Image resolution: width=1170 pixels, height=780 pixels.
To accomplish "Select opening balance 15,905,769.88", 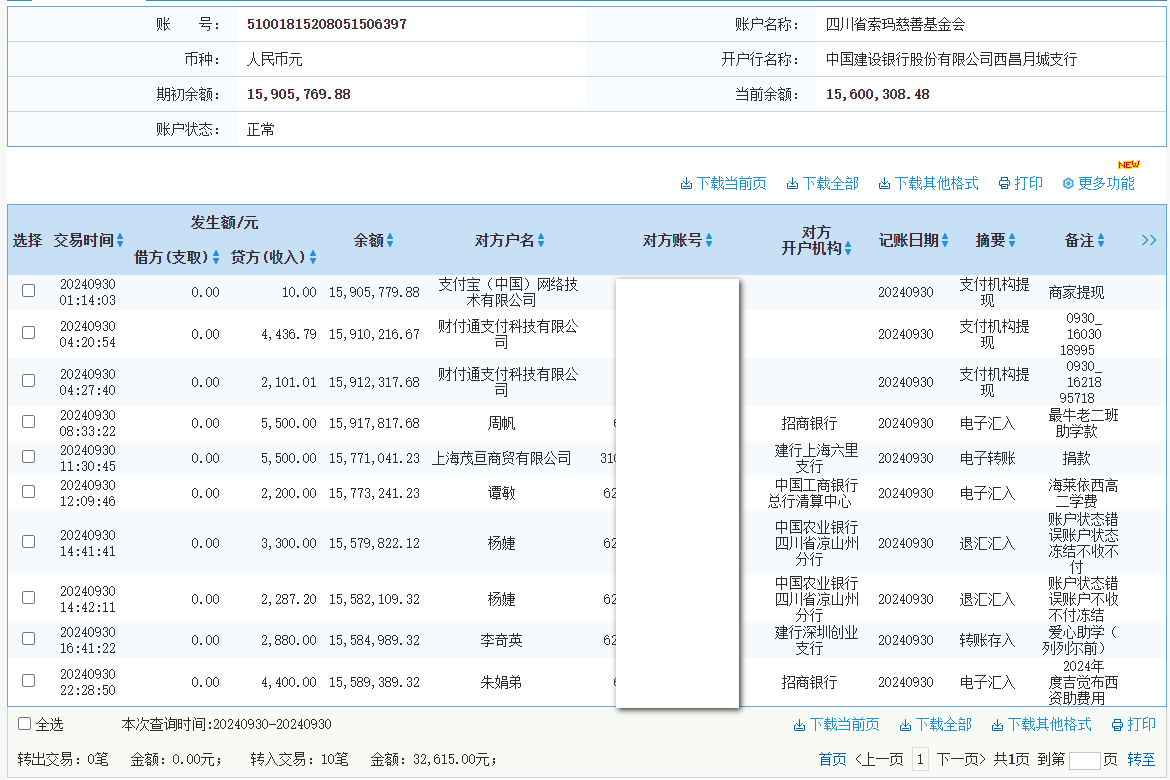I will pos(298,95).
